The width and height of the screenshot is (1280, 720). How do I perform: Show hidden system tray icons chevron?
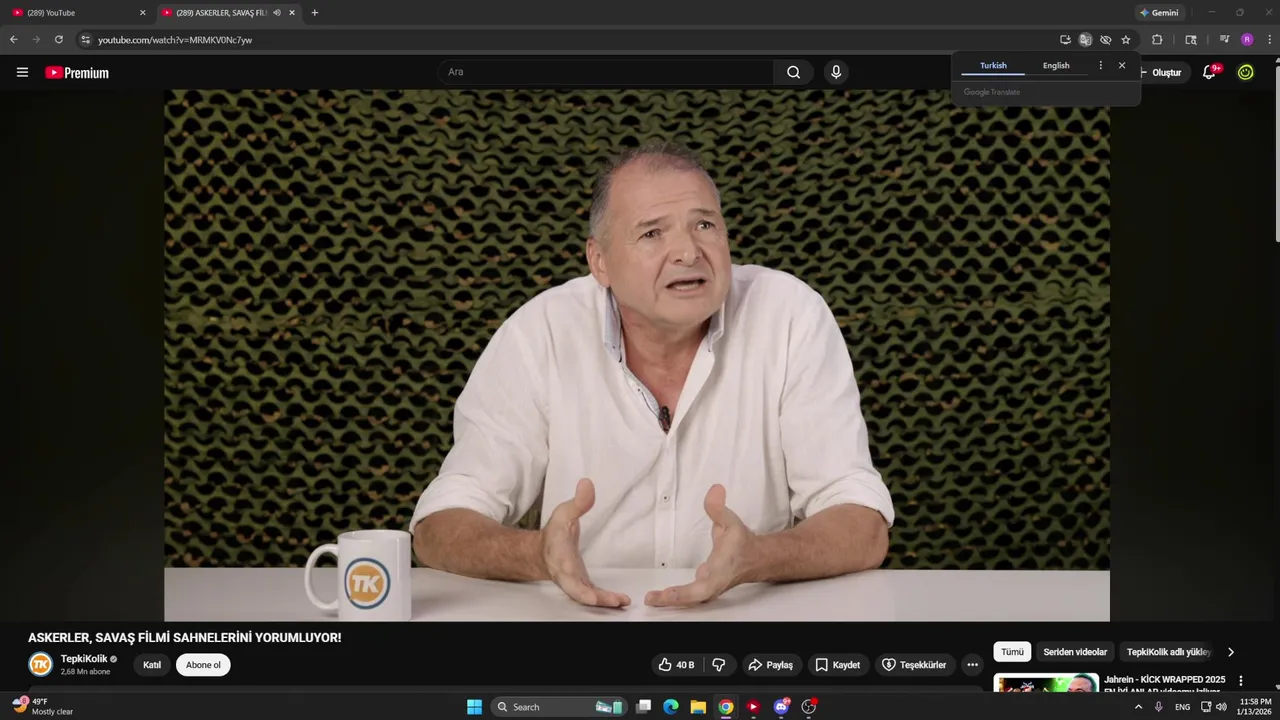click(x=1138, y=707)
